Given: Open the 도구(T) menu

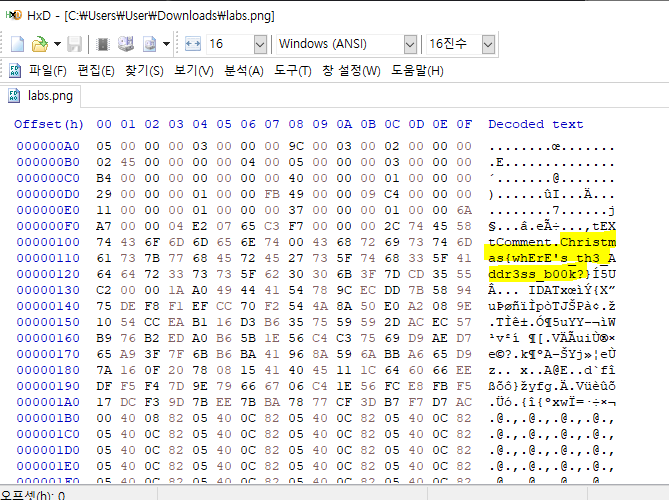Looking at the screenshot, I should coord(293,70).
